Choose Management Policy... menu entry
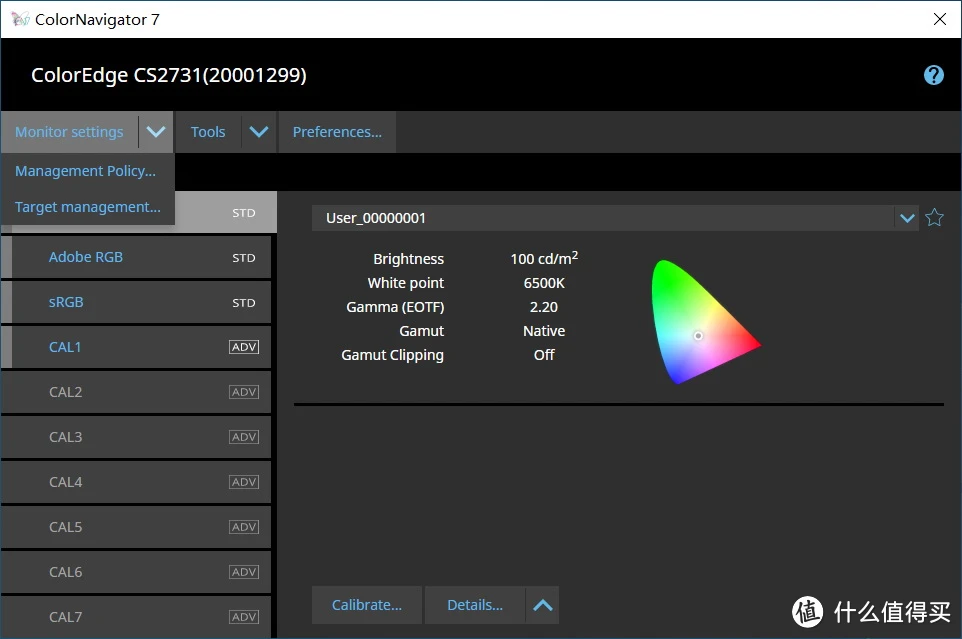Image resolution: width=962 pixels, height=639 pixels. pos(85,170)
